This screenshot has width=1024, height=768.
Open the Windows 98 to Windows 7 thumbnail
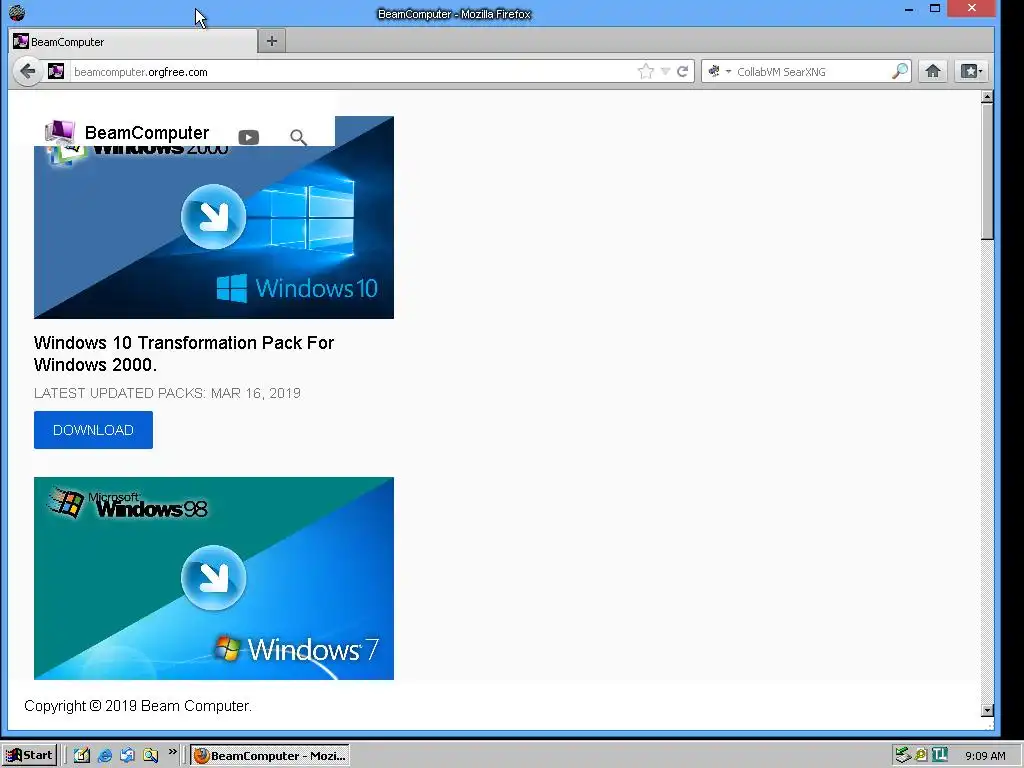[x=214, y=578]
